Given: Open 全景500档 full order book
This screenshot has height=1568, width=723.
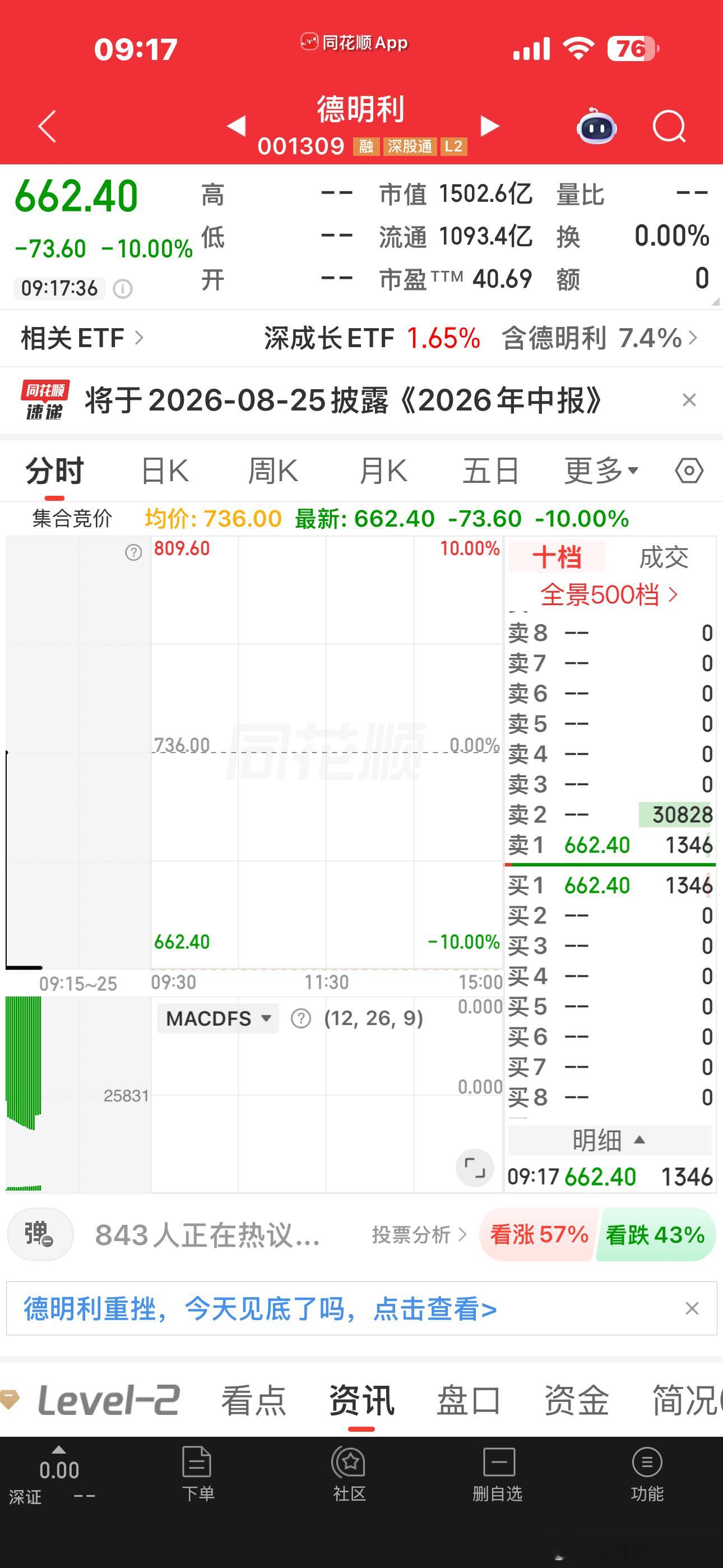Looking at the screenshot, I should (609, 594).
